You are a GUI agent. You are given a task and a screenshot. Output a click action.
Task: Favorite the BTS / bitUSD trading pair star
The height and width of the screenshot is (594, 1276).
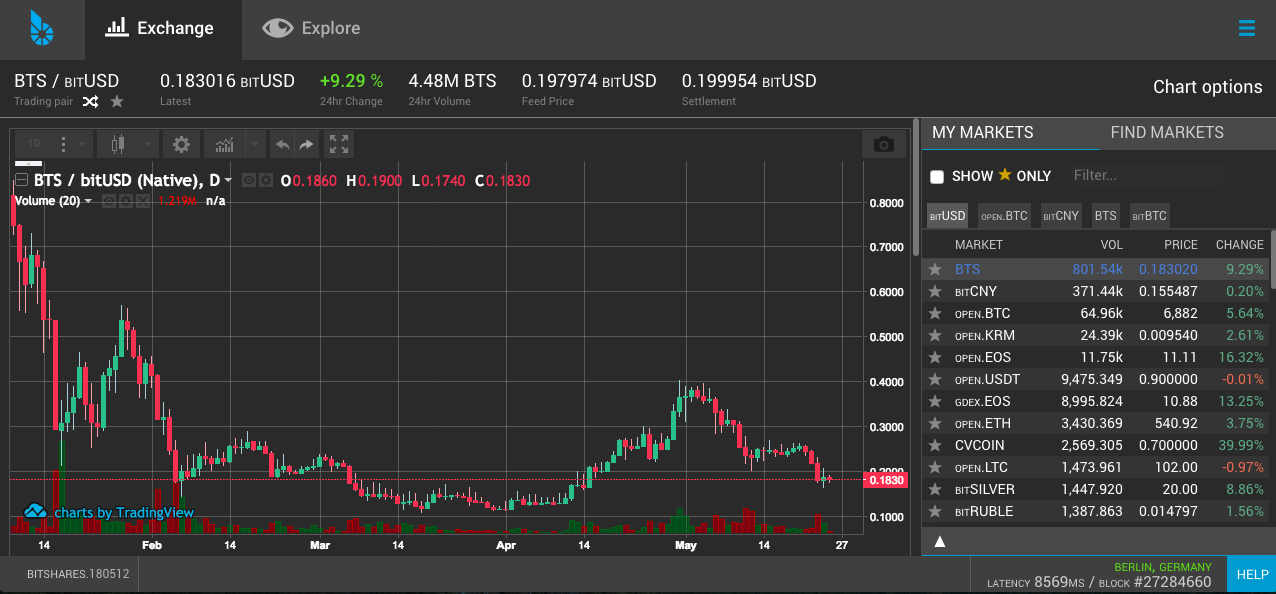pyautogui.click(x=117, y=101)
